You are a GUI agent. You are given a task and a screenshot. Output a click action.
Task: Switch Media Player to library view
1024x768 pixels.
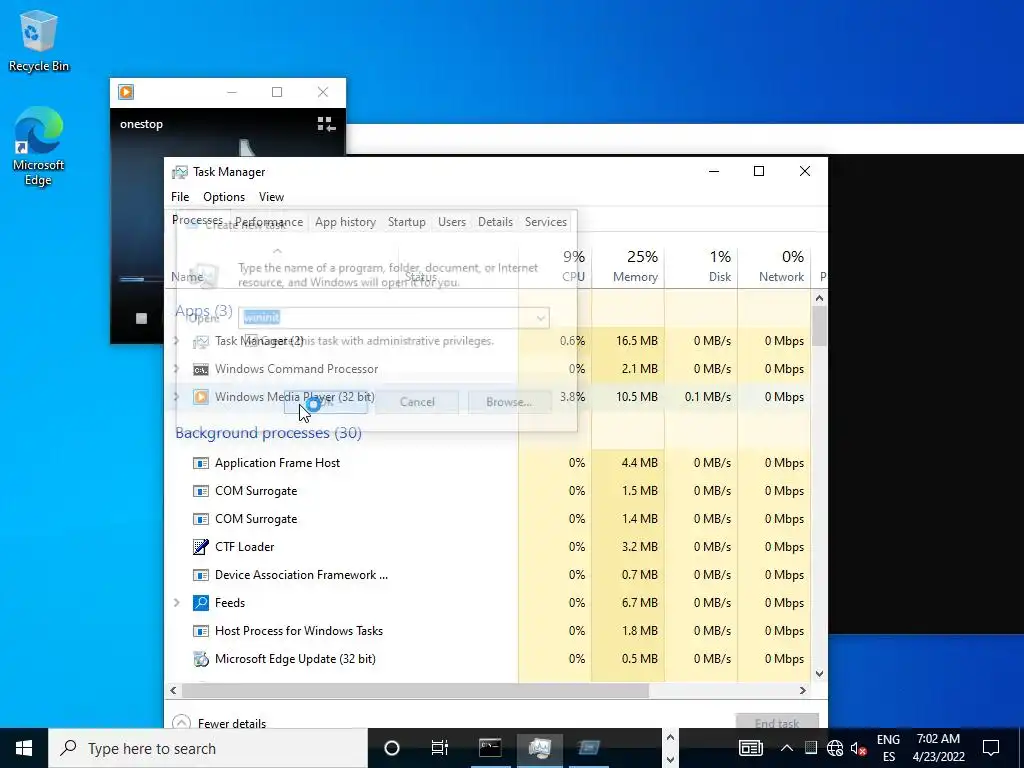click(x=326, y=124)
